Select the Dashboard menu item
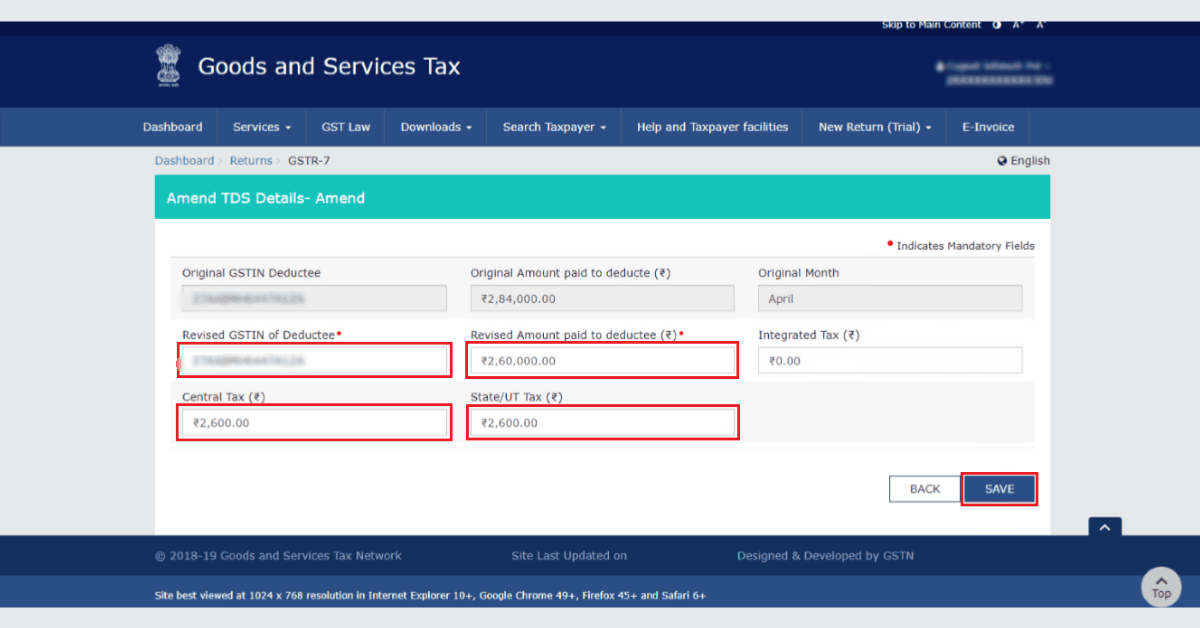The height and width of the screenshot is (628, 1200). click(x=172, y=126)
